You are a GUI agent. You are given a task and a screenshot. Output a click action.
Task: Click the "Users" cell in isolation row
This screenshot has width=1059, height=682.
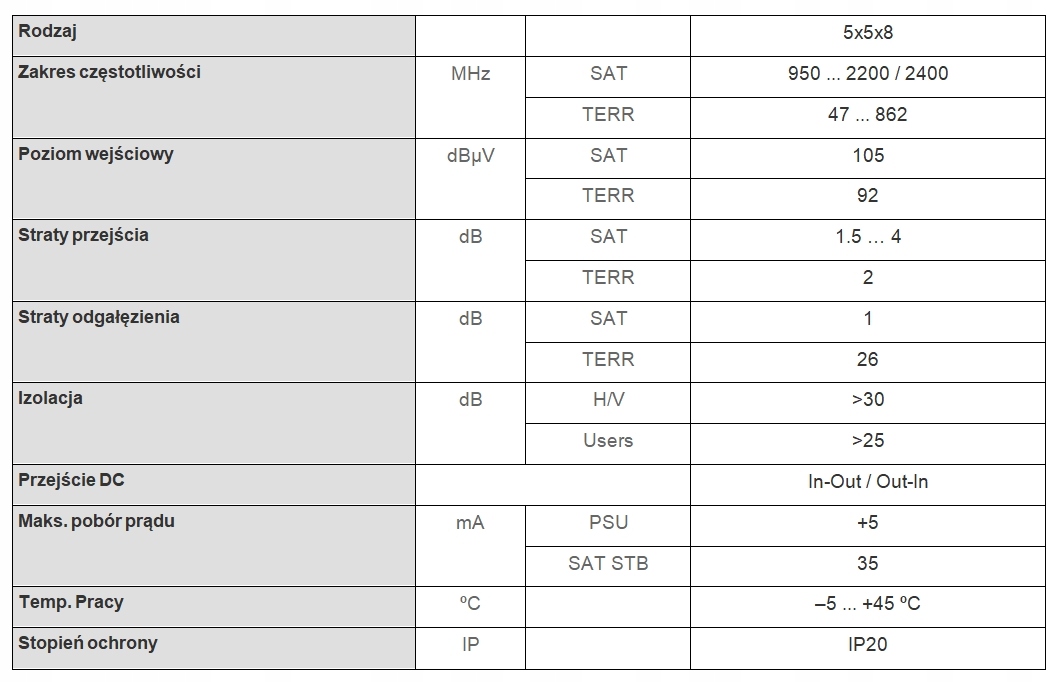click(608, 440)
